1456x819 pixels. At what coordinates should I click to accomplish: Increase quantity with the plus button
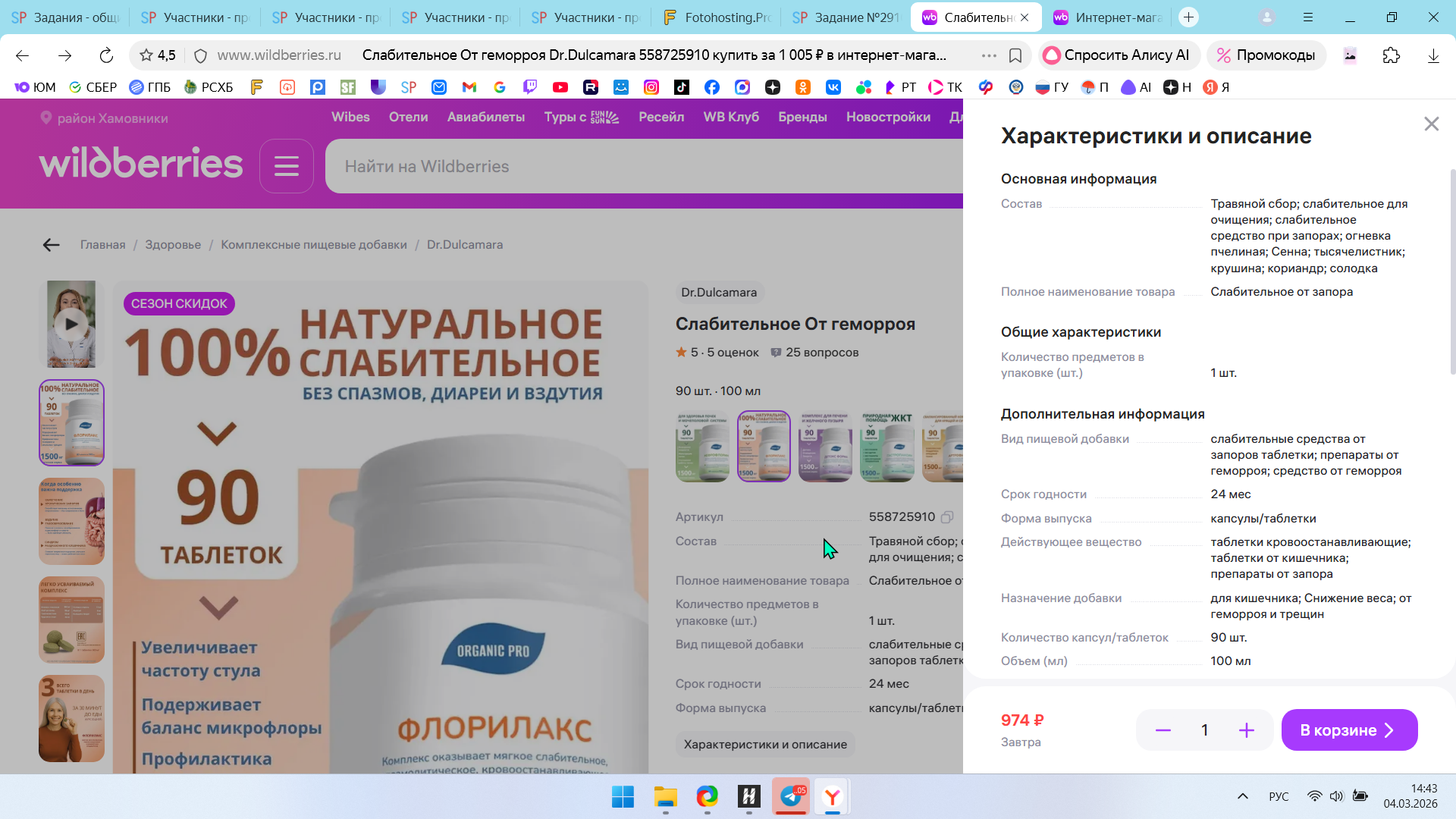pos(1246,730)
